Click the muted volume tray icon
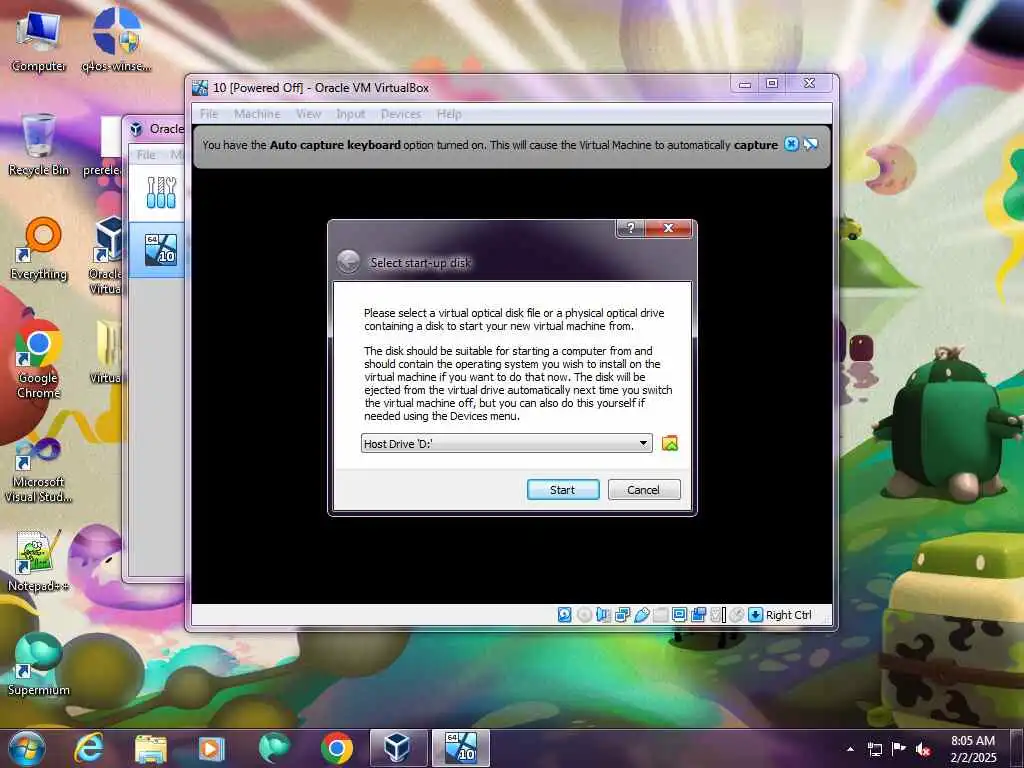Screen dimensions: 1024x768 (x=923, y=749)
